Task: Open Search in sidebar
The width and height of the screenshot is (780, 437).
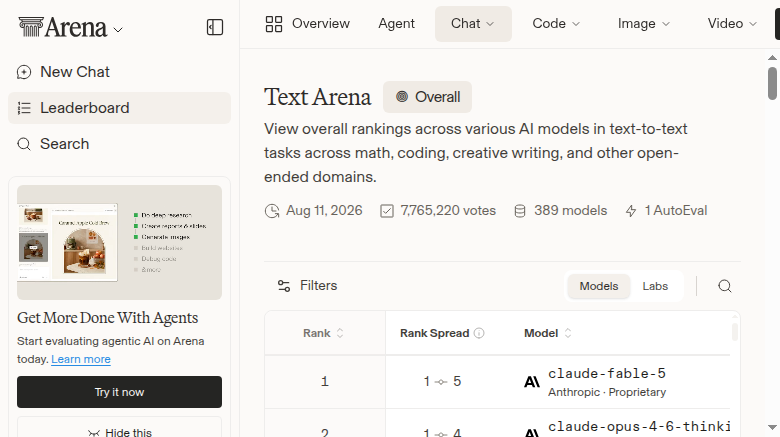Action: (x=119, y=144)
